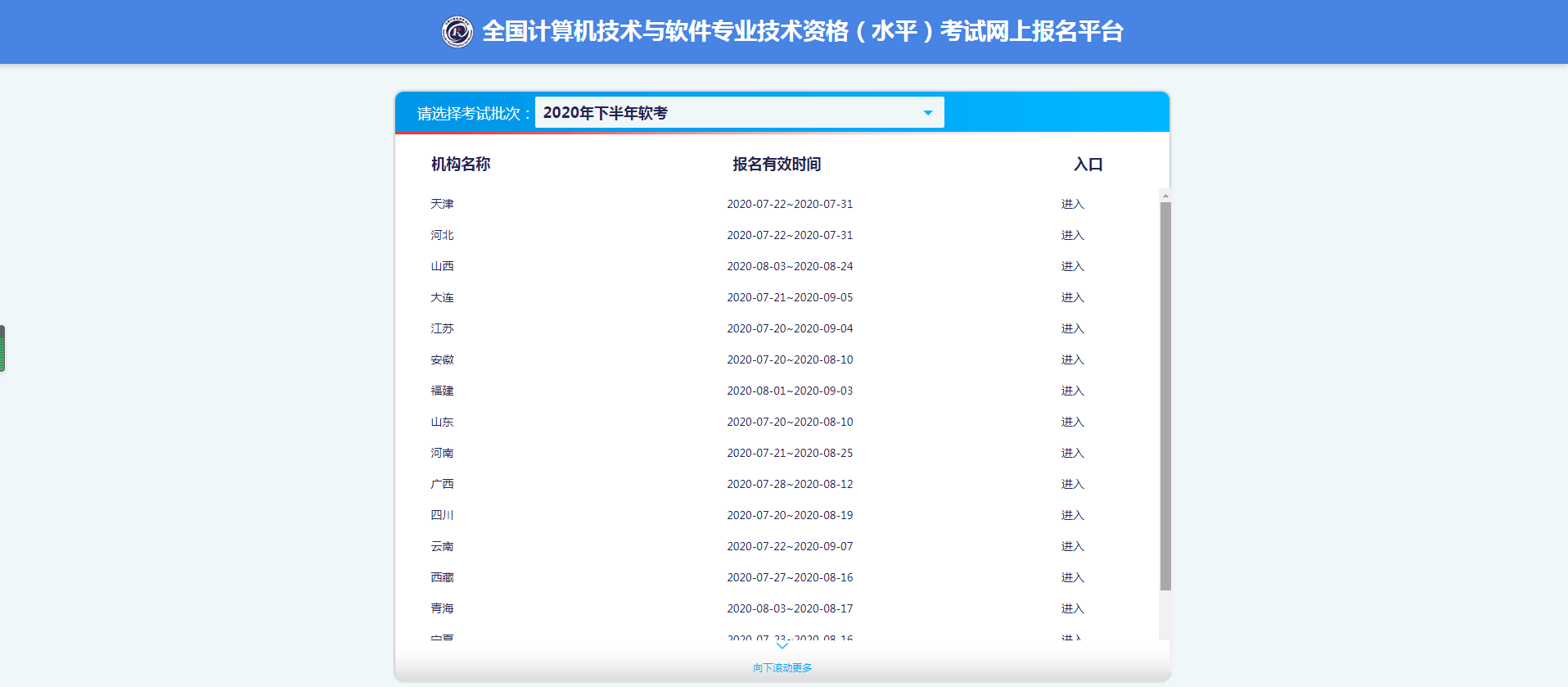Click 云南 date range 2020-07-22~2020-09-07

click(x=790, y=546)
